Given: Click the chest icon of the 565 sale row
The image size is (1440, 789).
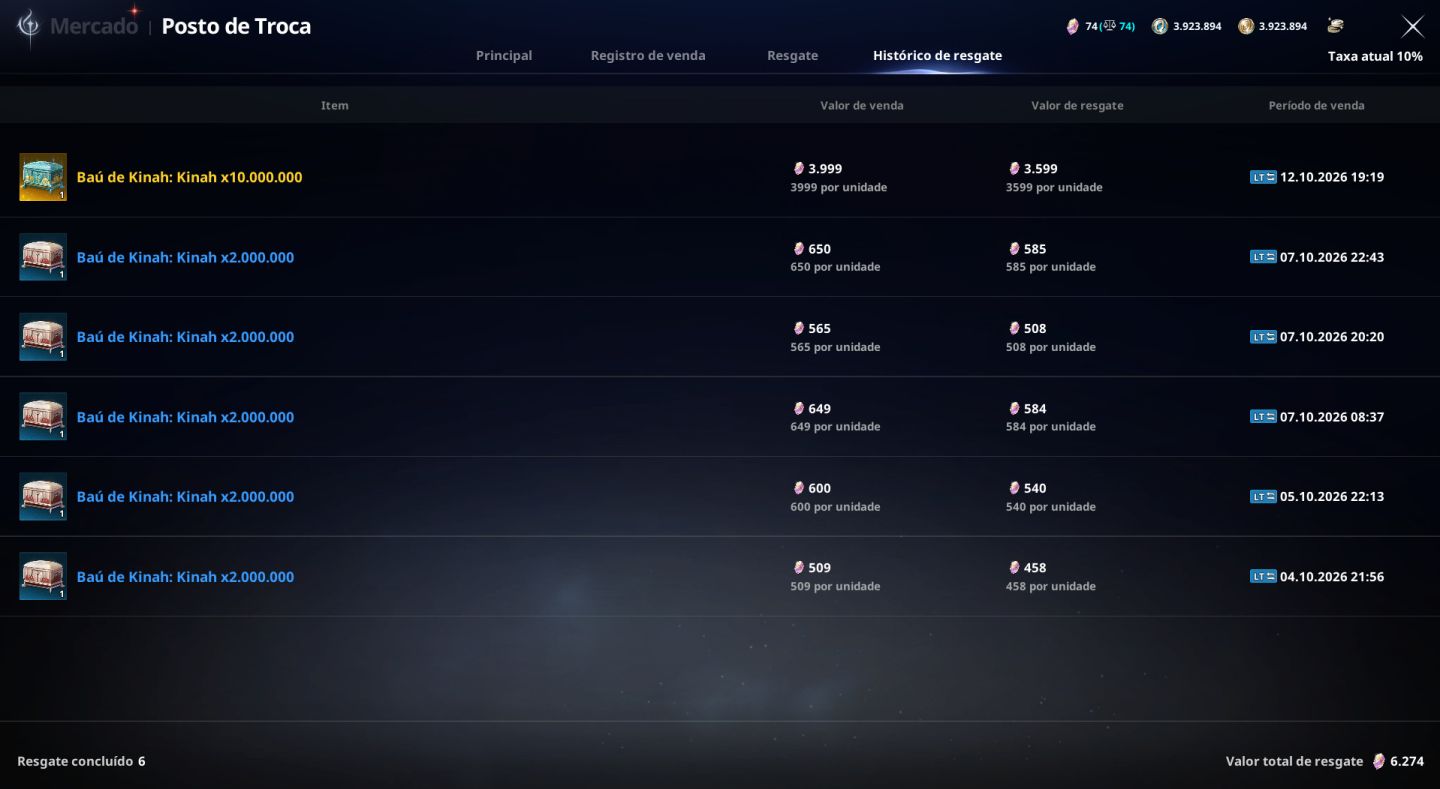Looking at the screenshot, I should point(43,337).
